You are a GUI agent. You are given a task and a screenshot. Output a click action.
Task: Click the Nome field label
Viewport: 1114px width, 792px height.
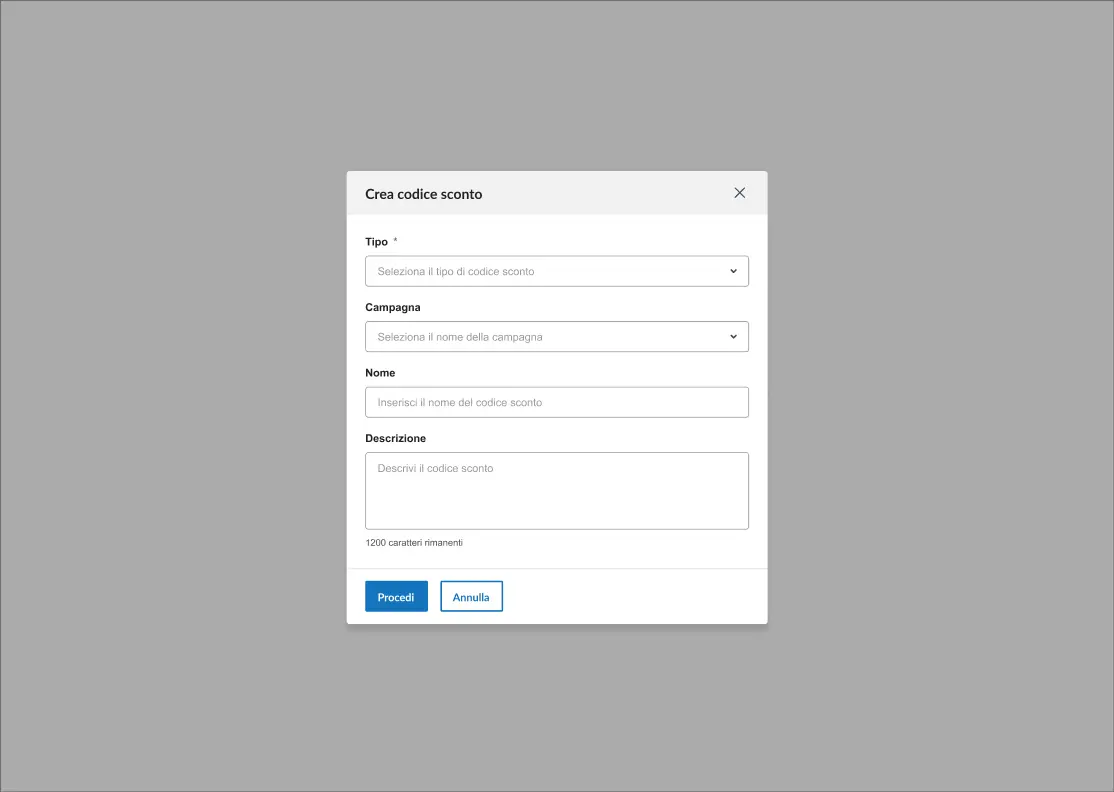pyautogui.click(x=380, y=373)
